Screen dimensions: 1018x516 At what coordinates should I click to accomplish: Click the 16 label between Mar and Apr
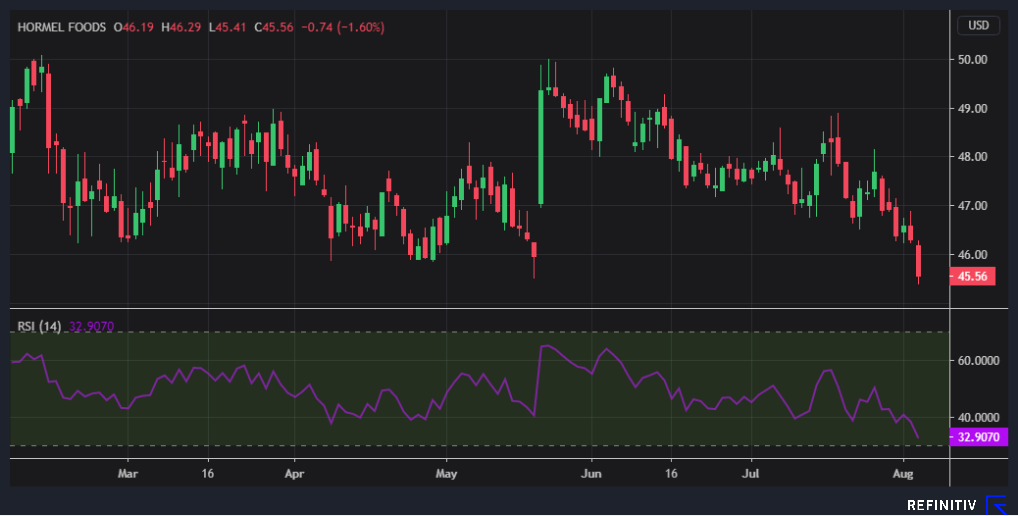pyautogui.click(x=207, y=474)
